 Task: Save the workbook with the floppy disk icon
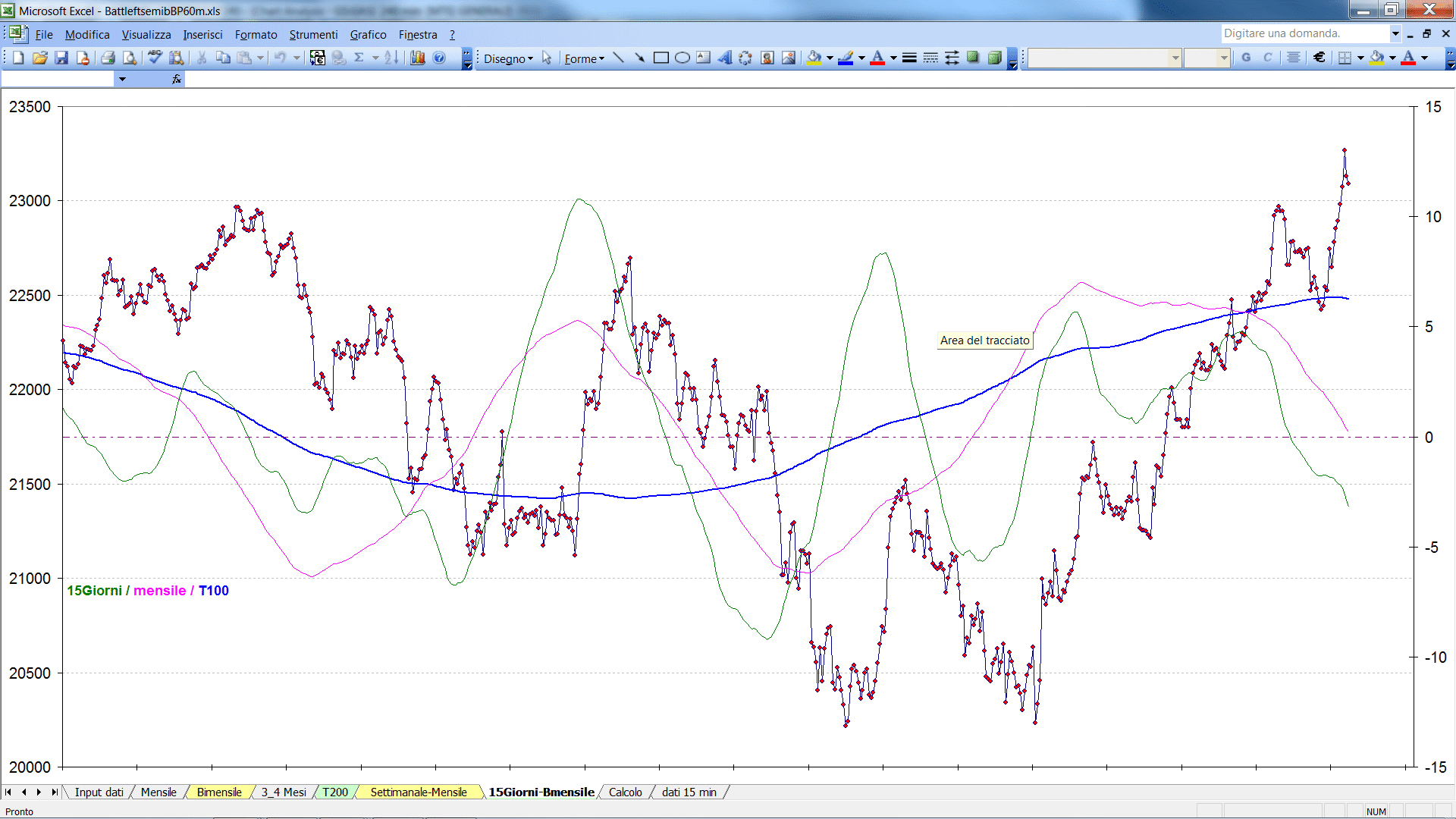pos(61,58)
